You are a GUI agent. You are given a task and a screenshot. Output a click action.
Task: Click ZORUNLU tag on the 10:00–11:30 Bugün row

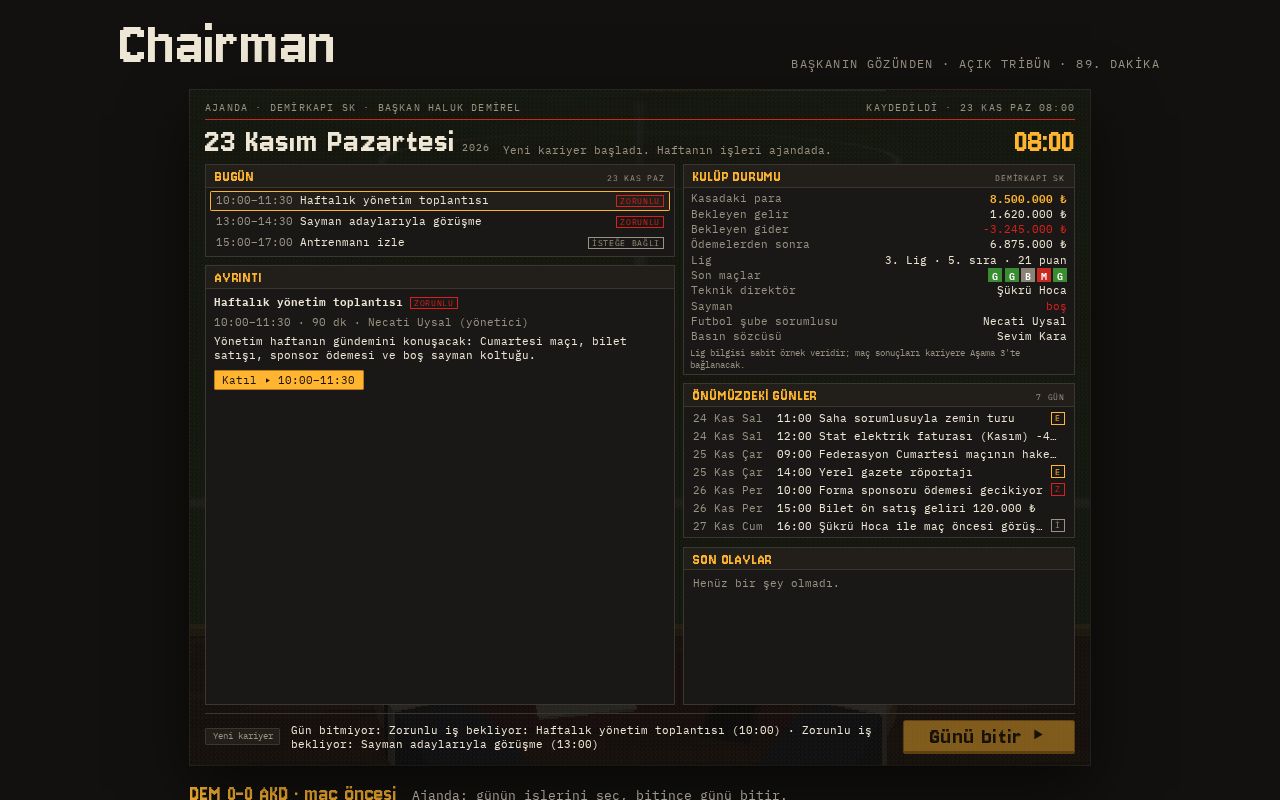(640, 201)
